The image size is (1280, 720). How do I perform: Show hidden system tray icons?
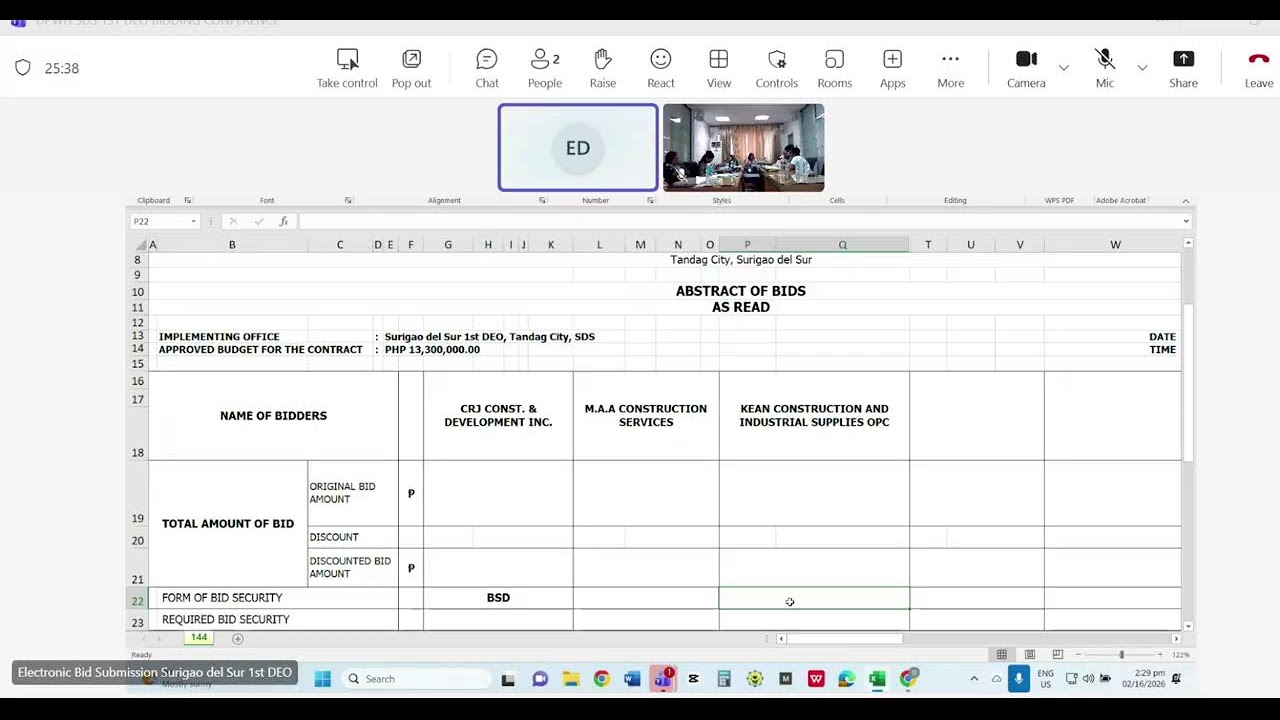[x=974, y=679]
